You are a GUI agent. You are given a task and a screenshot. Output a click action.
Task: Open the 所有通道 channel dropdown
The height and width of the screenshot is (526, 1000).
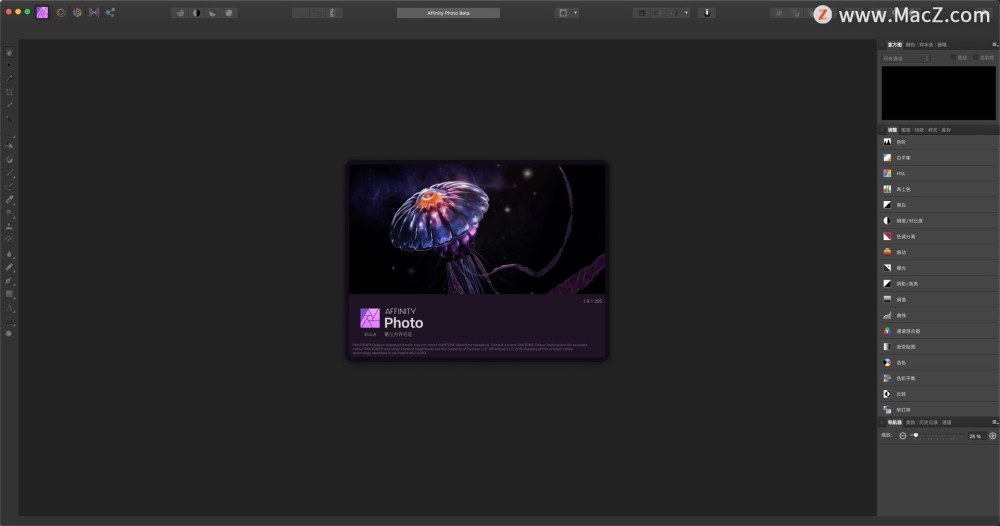click(906, 59)
